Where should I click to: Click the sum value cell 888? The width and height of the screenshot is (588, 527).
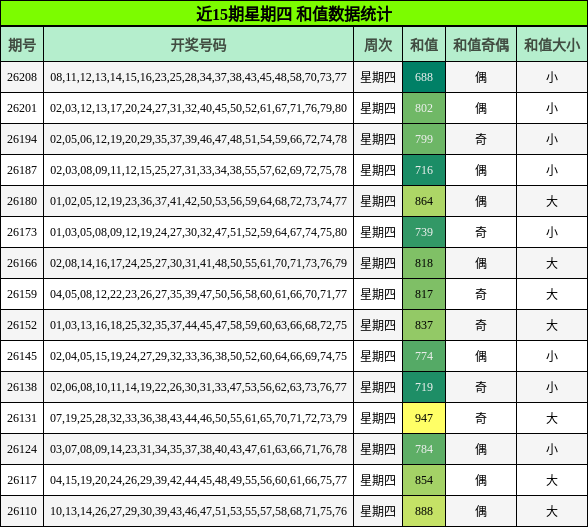click(424, 511)
